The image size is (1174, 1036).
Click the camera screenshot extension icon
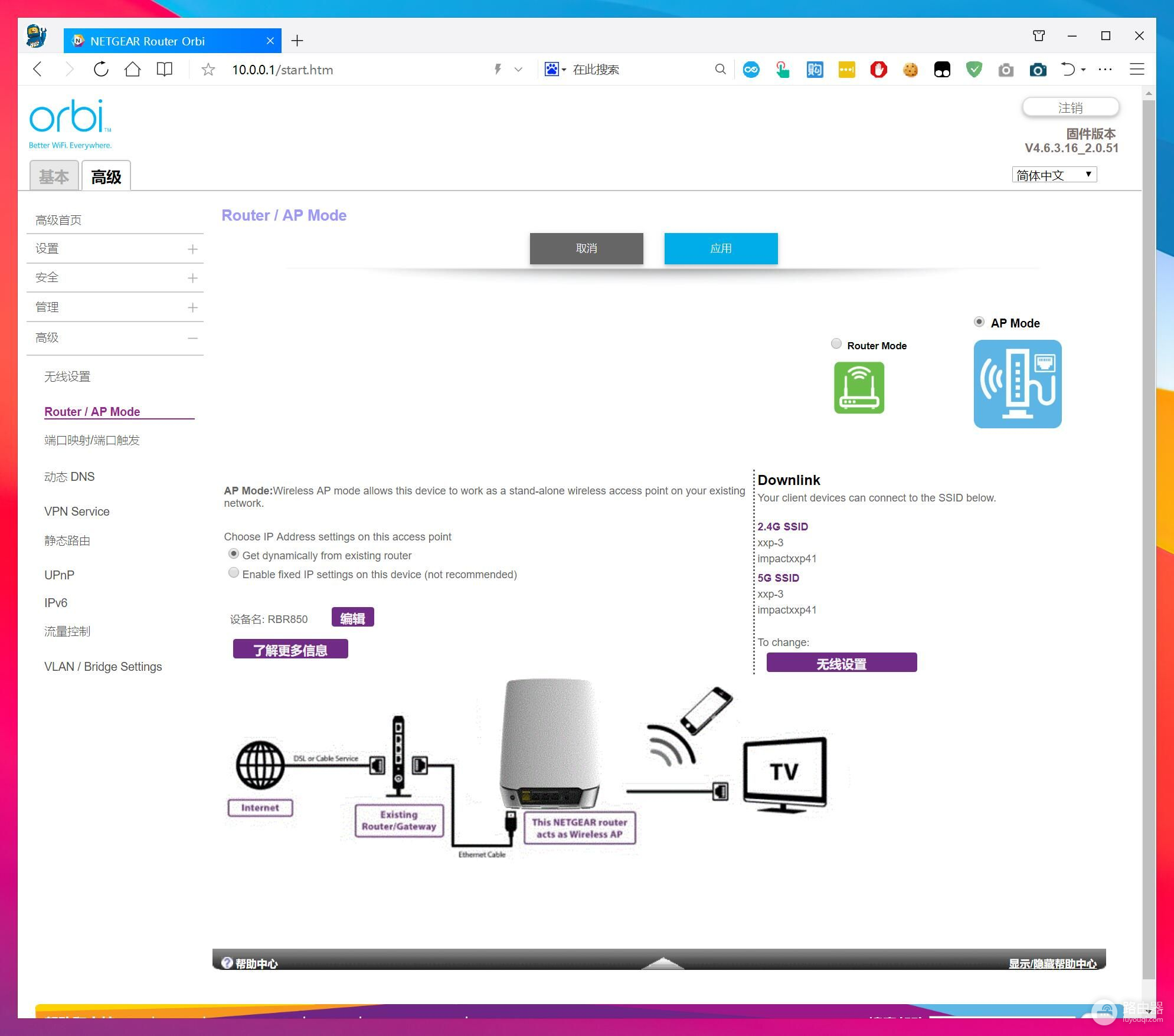click(x=1037, y=70)
